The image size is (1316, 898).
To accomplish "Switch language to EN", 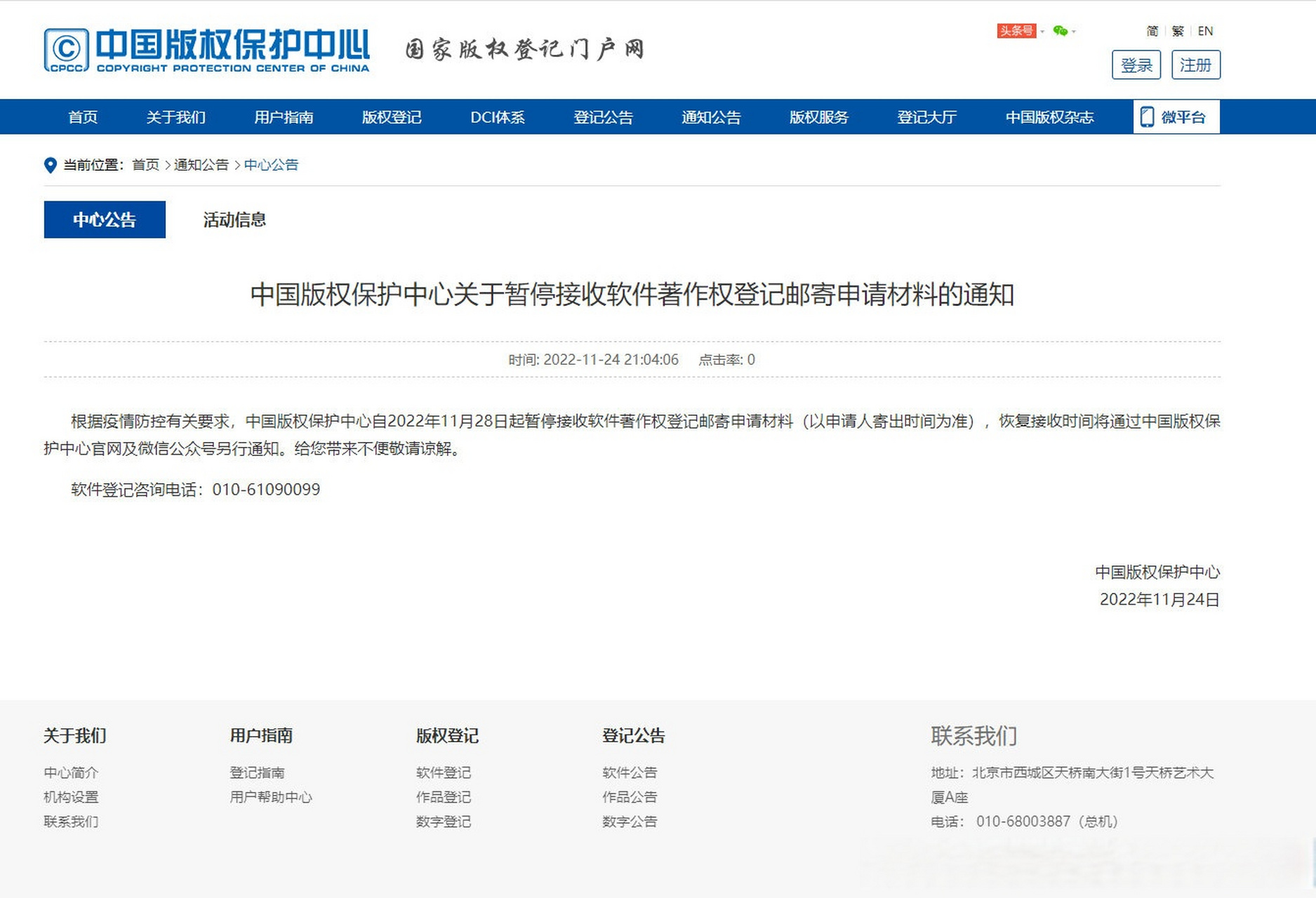I will coord(1205,31).
